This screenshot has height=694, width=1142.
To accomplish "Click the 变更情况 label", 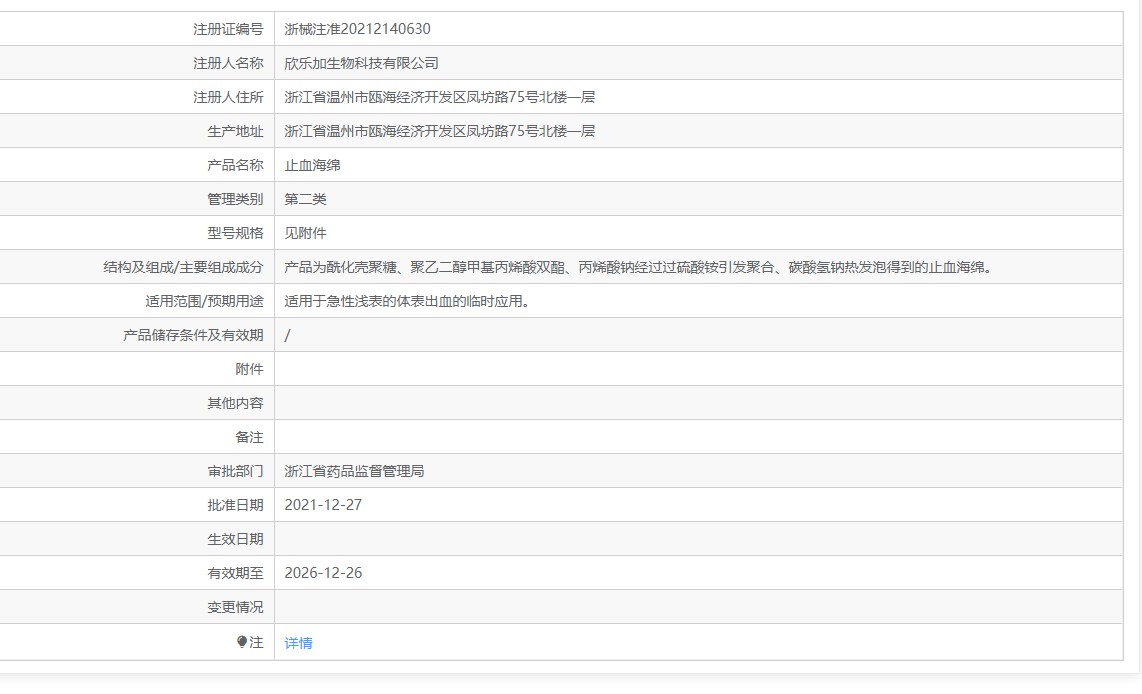I will (x=235, y=607).
